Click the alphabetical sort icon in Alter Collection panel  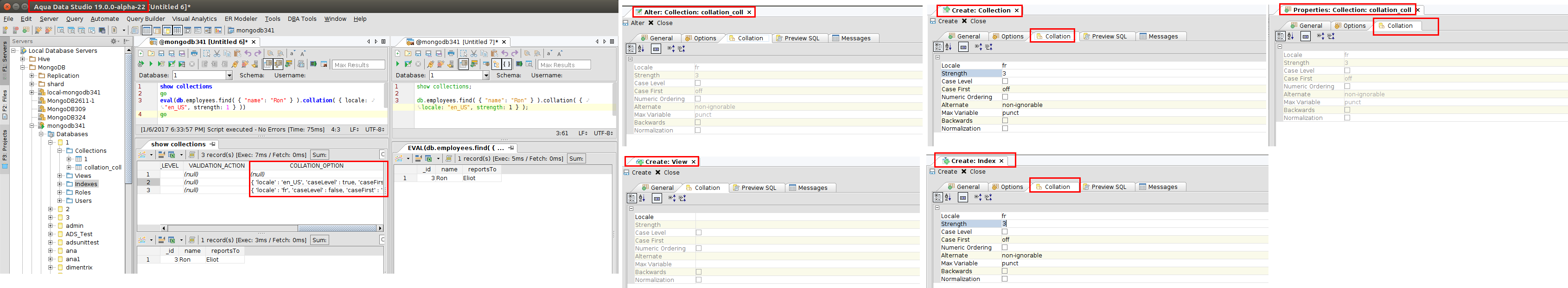tap(641, 48)
